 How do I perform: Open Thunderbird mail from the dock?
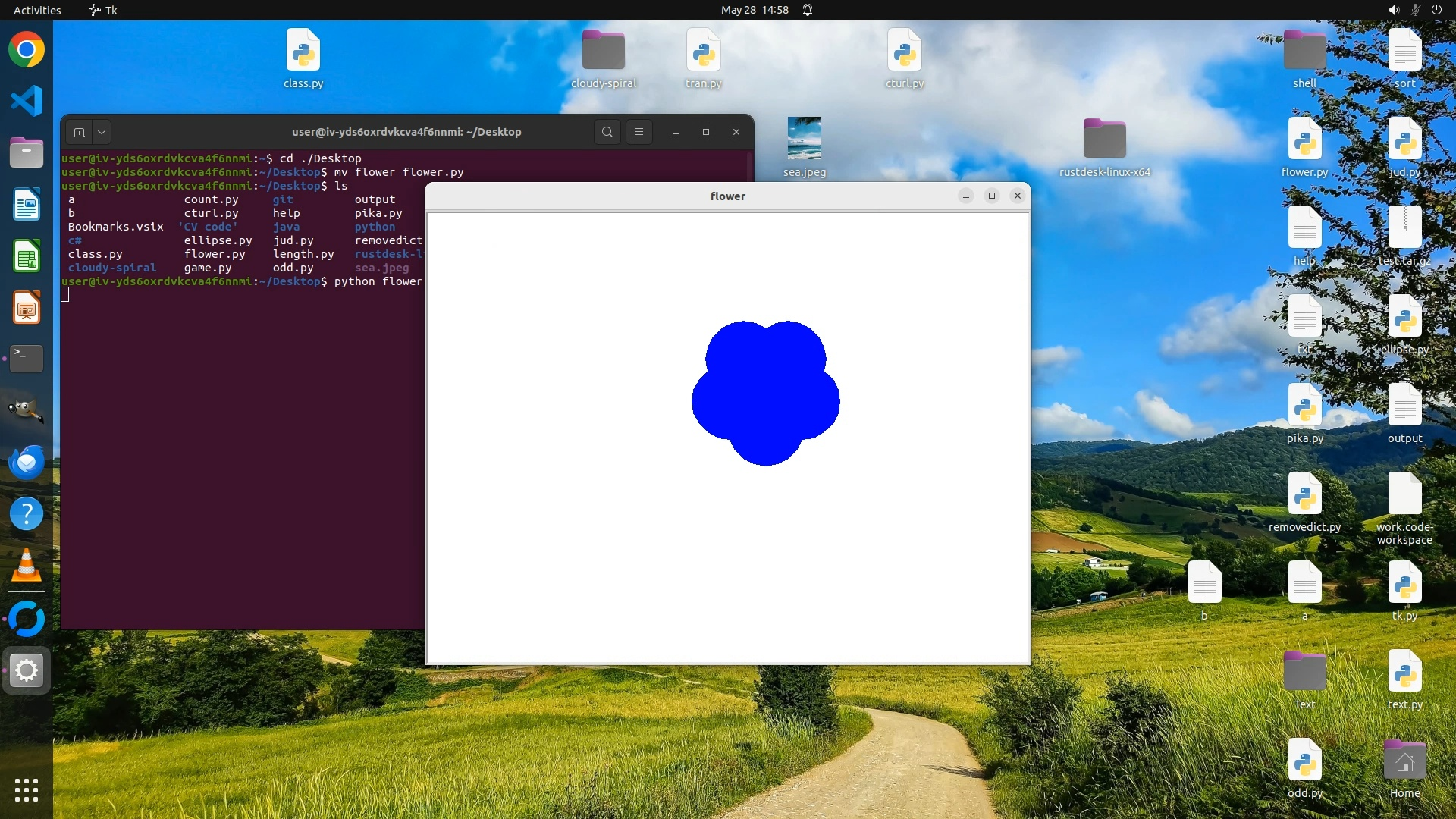tap(27, 462)
